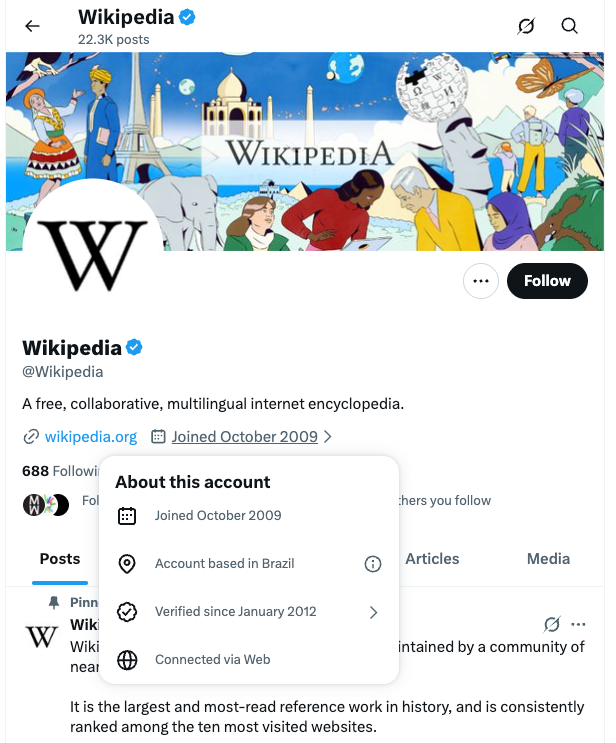
Task: Follow the Wikipedia account
Action: tap(547, 281)
